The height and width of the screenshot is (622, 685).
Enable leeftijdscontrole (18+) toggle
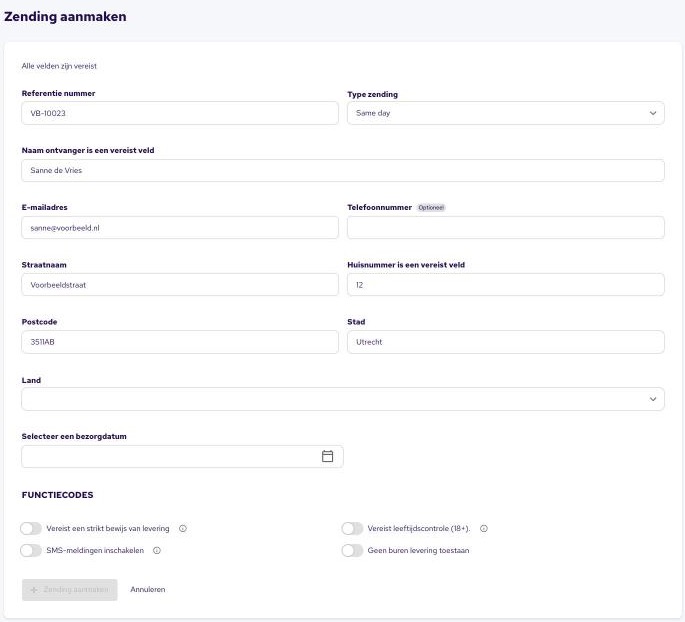[x=352, y=529]
